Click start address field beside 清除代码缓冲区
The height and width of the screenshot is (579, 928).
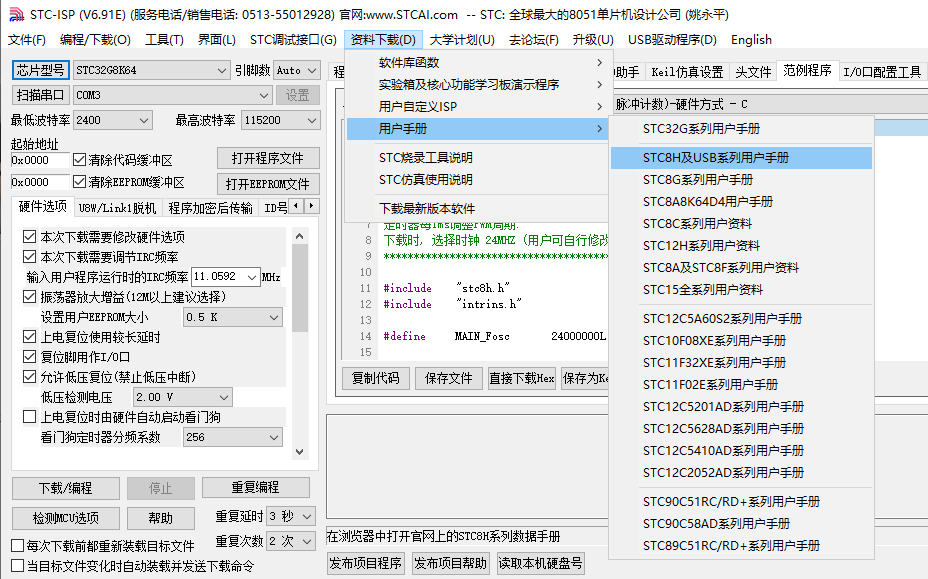coord(40,160)
